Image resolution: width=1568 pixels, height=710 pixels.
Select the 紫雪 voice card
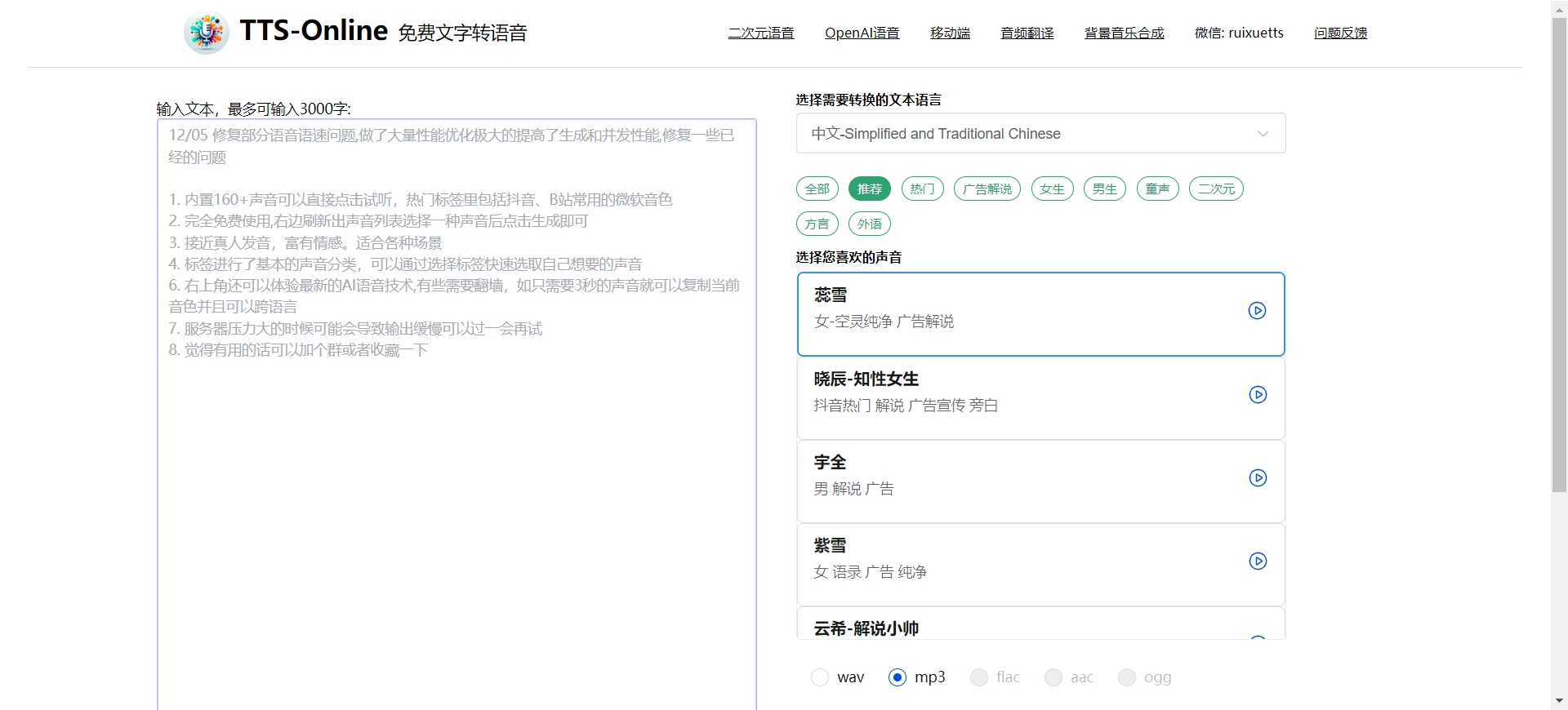pyautogui.click(x=1040, y=565)
